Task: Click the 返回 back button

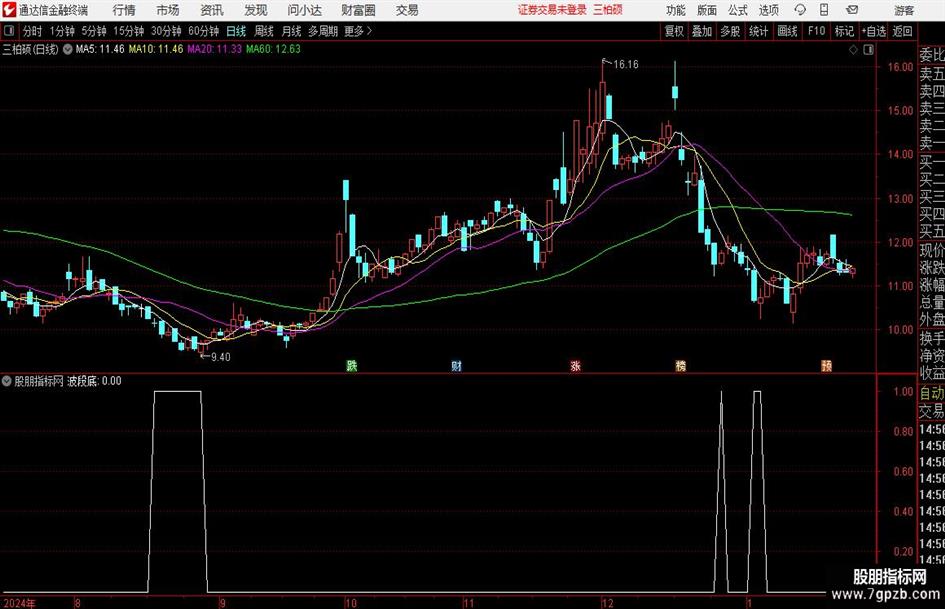Action: pyautogui.click(x=902, y=31)
